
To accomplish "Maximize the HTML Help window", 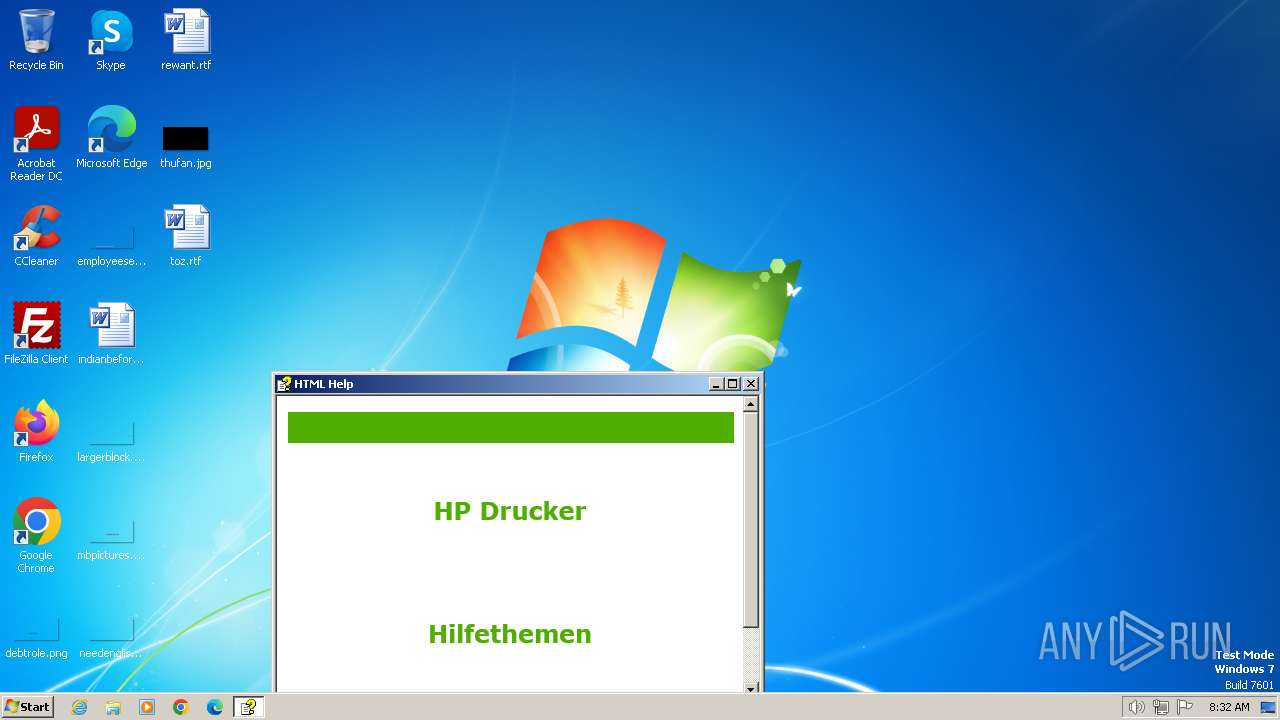I will (732, 384).
